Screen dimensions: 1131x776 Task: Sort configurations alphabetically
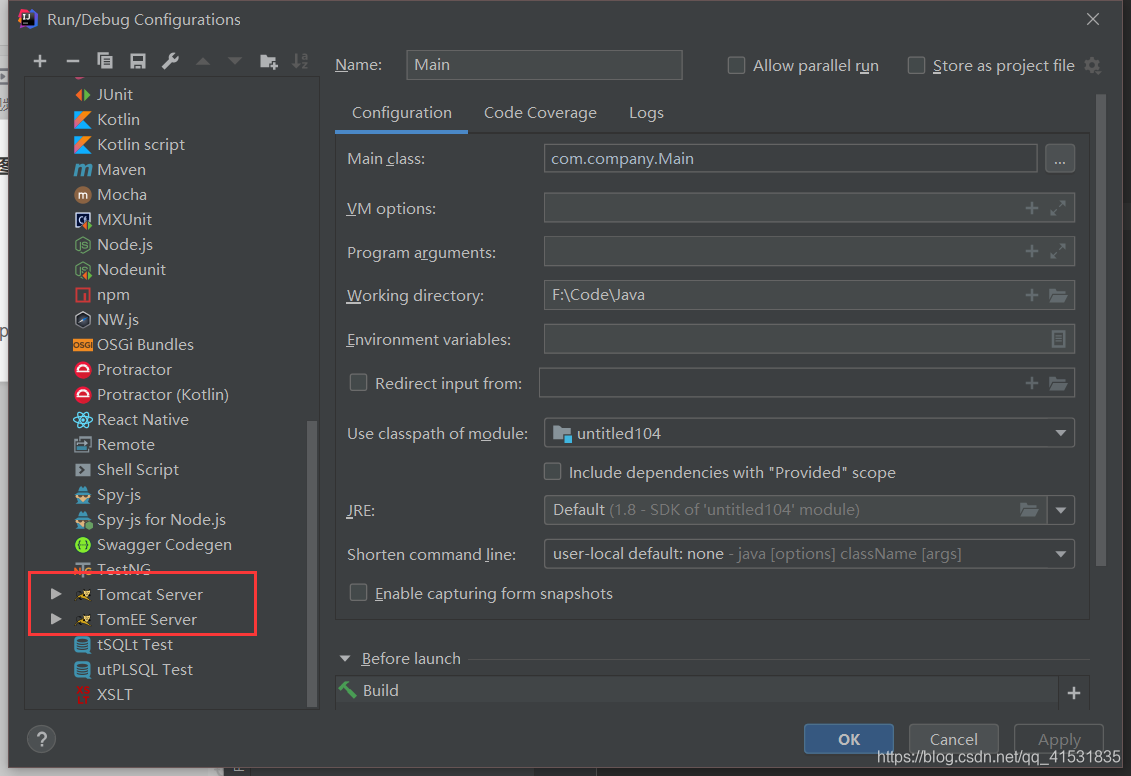point(300,61)
